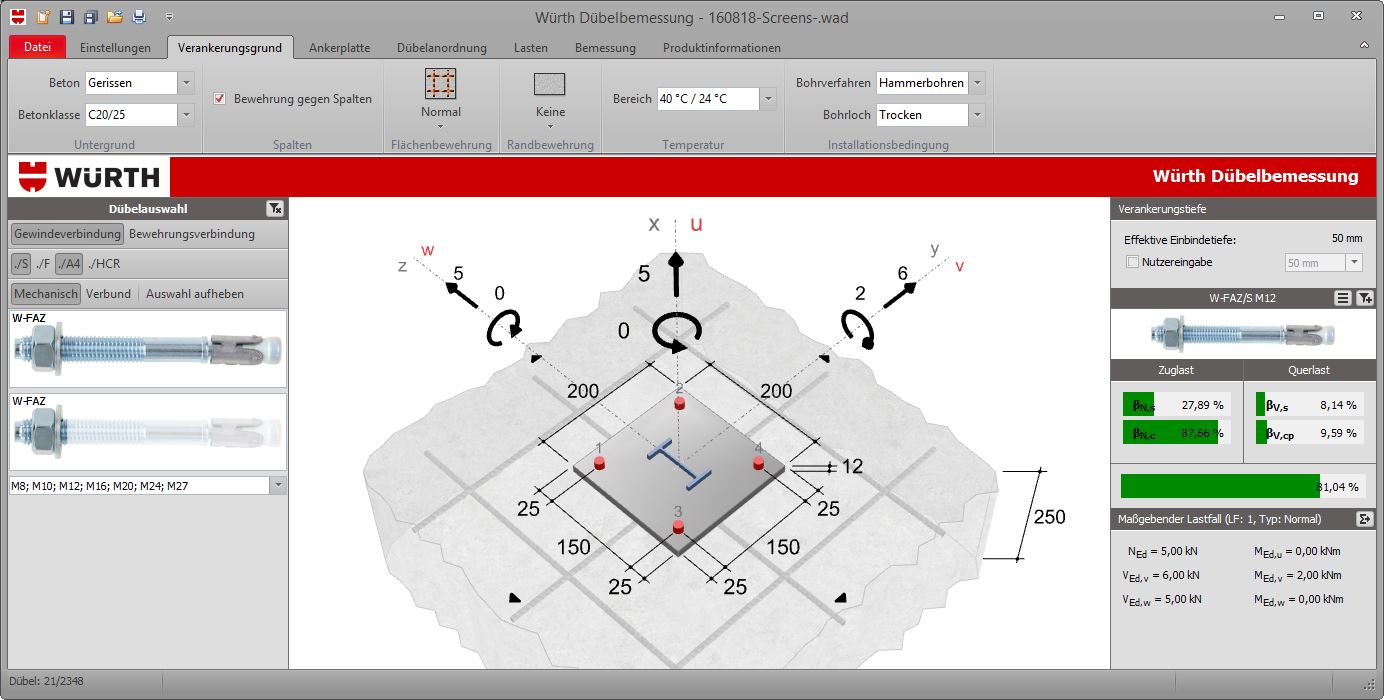This screenshot has height=700, width=1384.
Task: Click the save all (multiple disks) icon
Action: point(91,17)
